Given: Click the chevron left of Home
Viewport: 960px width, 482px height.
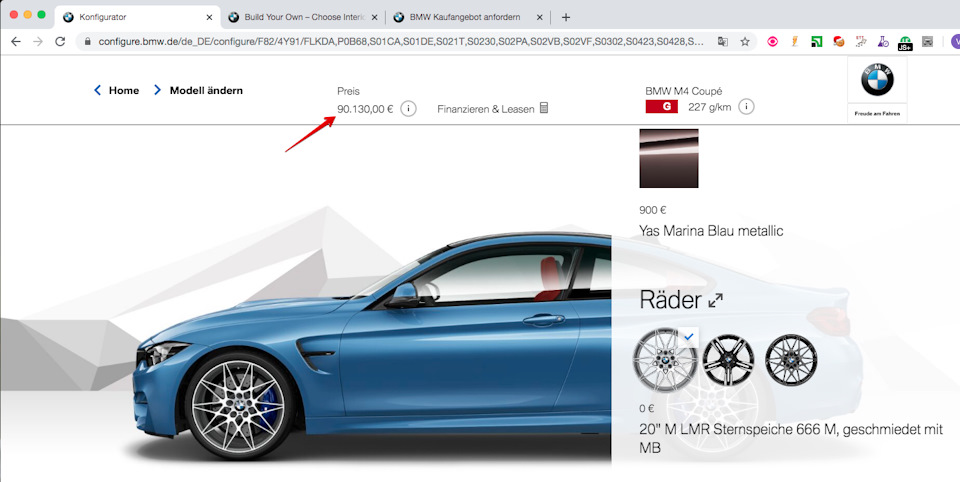Looking at the screenshot, I should pyautogui.click(x=97, y=90).
